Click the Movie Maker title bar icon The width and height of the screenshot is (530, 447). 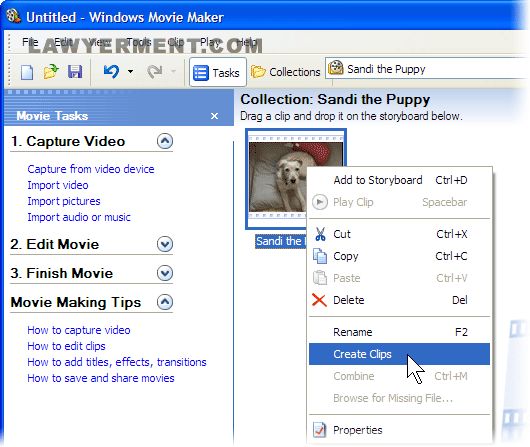point(14,16)
